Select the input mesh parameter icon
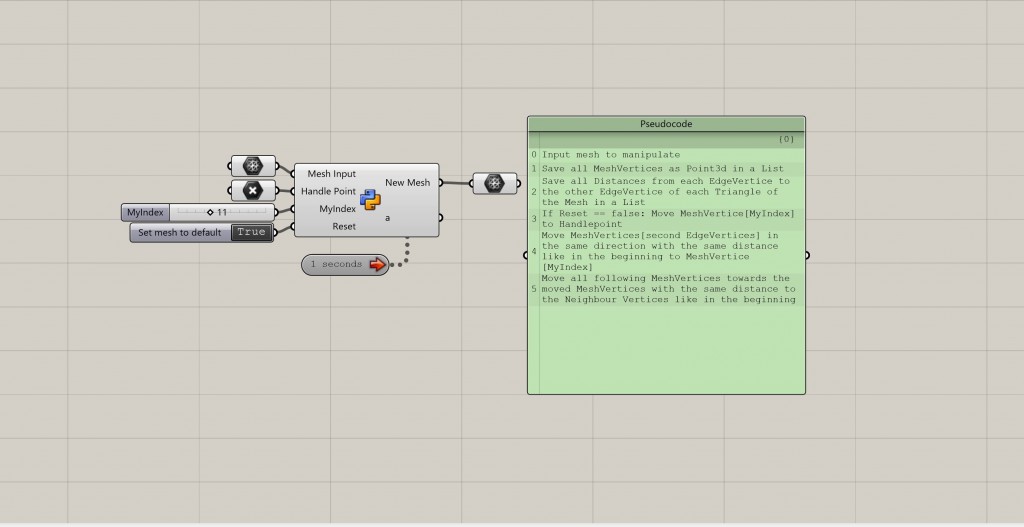This screenshot has height=527, width=1024. [x=253, y=165]
